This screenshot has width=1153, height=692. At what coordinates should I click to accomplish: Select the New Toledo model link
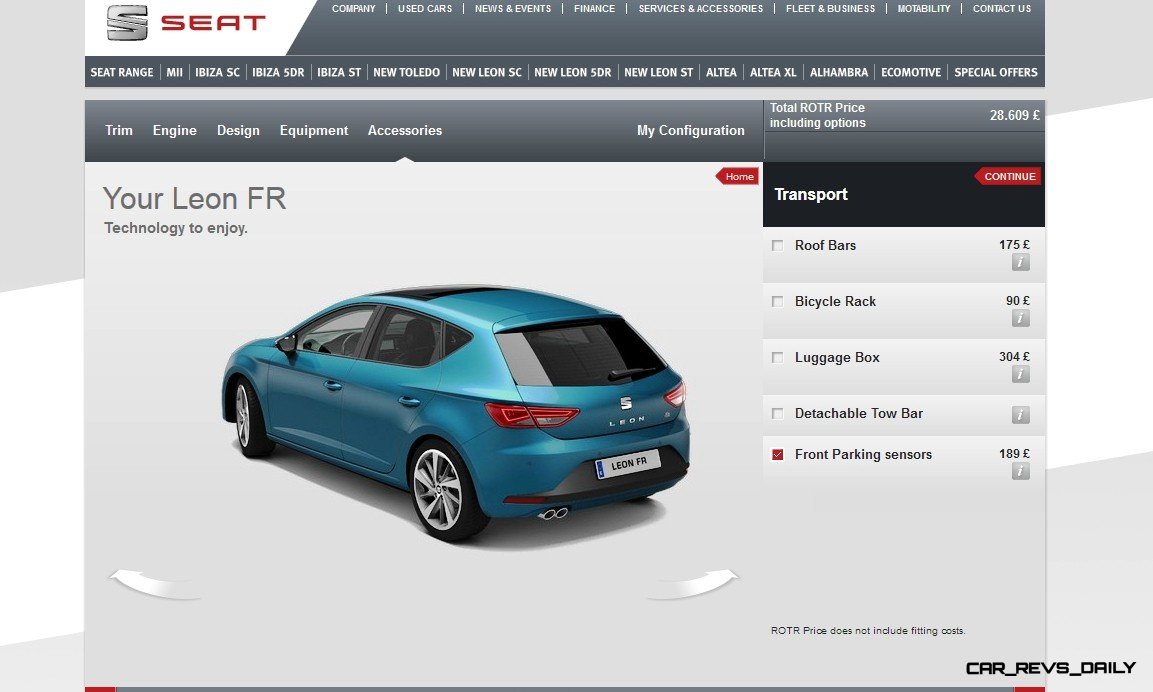[x=406, y=72]
